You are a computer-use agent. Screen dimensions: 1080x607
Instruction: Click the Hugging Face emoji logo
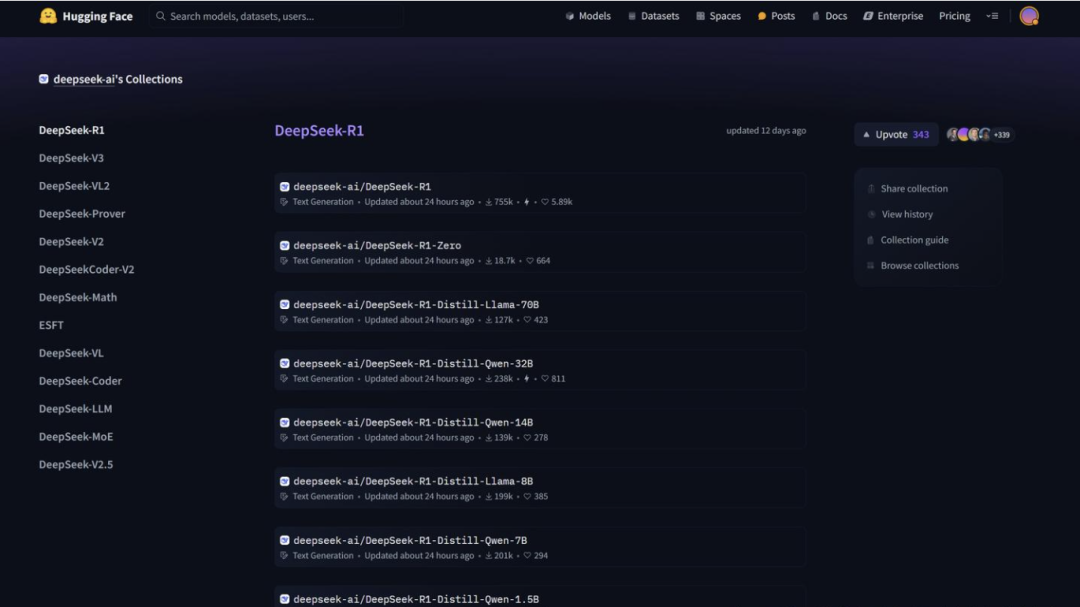point(48,16)
